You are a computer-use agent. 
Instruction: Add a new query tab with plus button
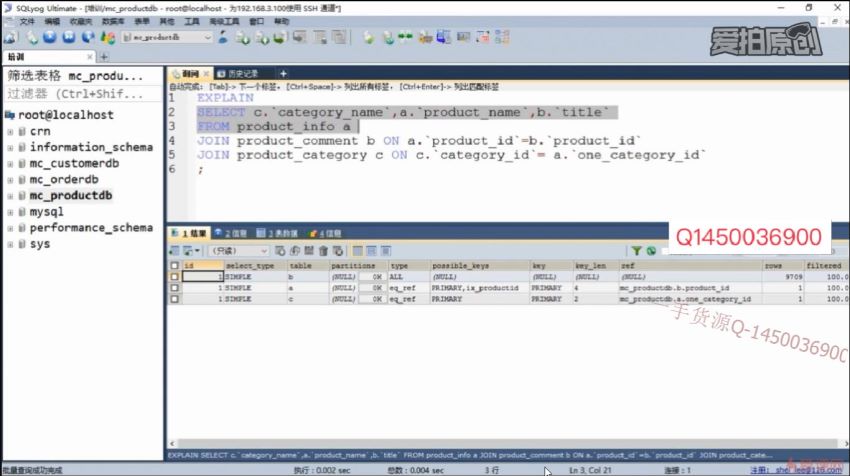tap(283, 73)
